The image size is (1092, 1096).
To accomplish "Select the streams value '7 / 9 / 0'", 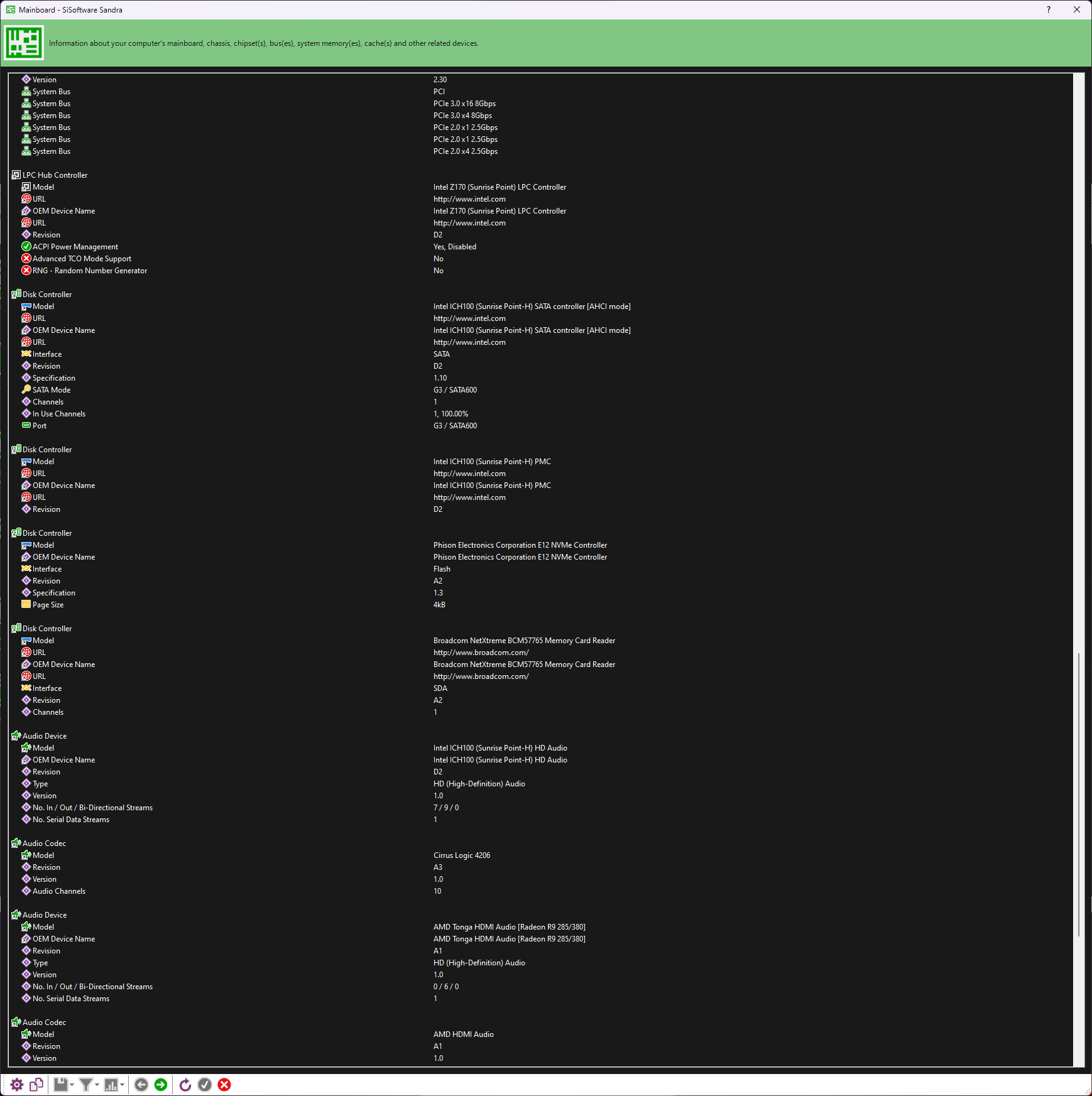I will 446,808.
